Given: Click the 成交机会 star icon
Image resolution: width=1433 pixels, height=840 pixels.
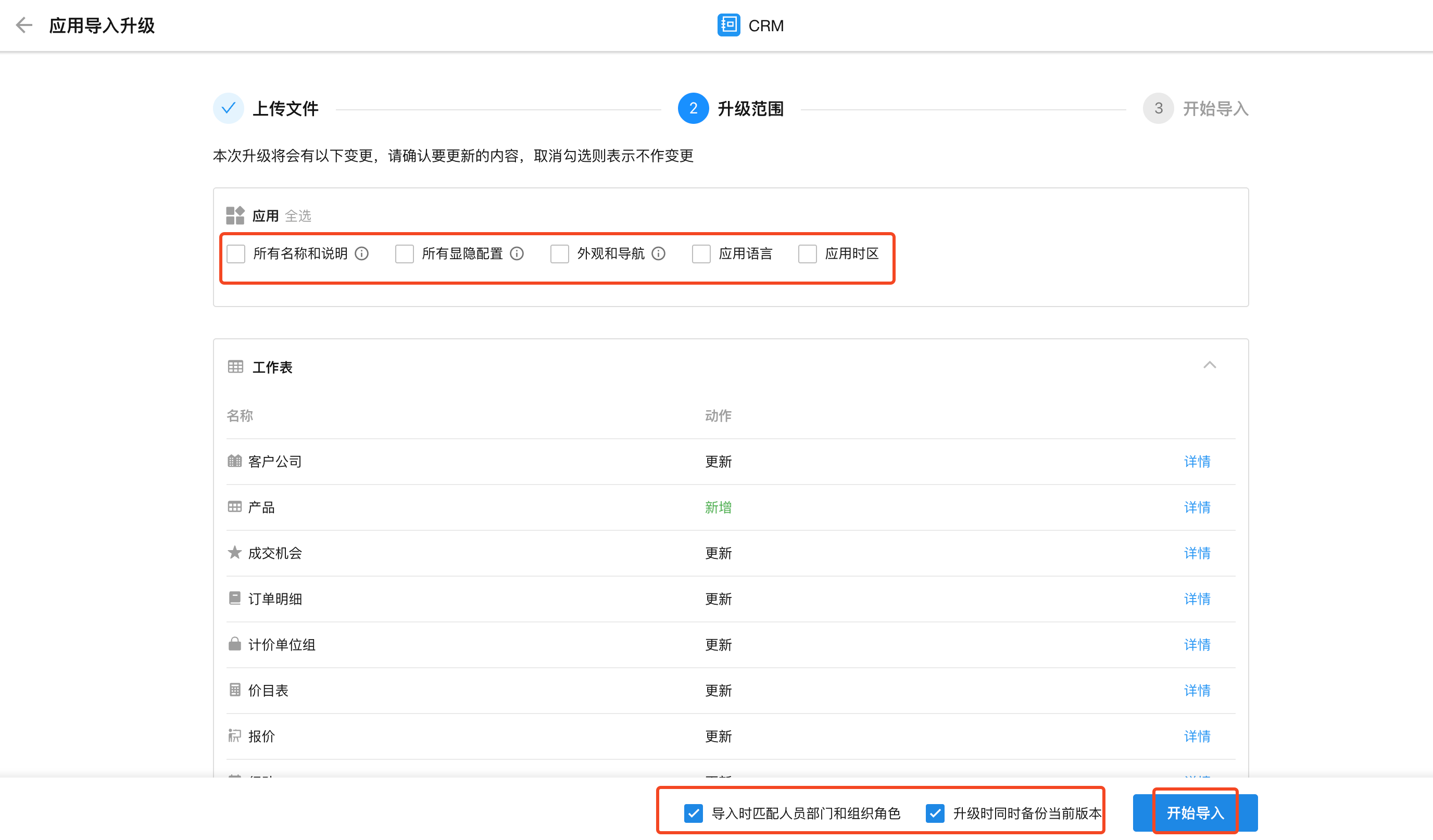Looking at the screenshot, I should tap(234, 552).
